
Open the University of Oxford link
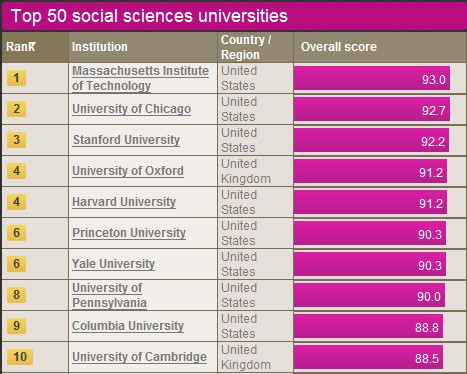point(128,171)
